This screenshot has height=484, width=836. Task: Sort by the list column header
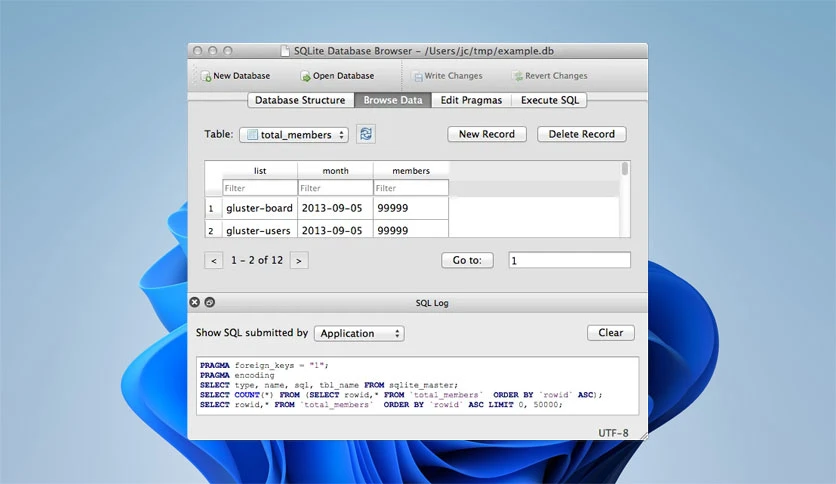click(260, 171)
